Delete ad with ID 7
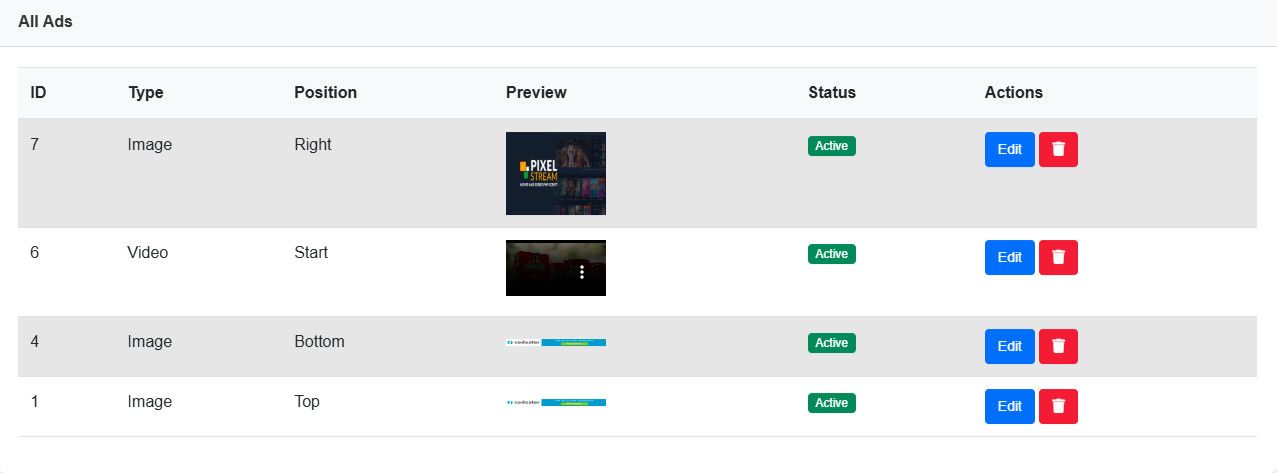 (1058, 149)
